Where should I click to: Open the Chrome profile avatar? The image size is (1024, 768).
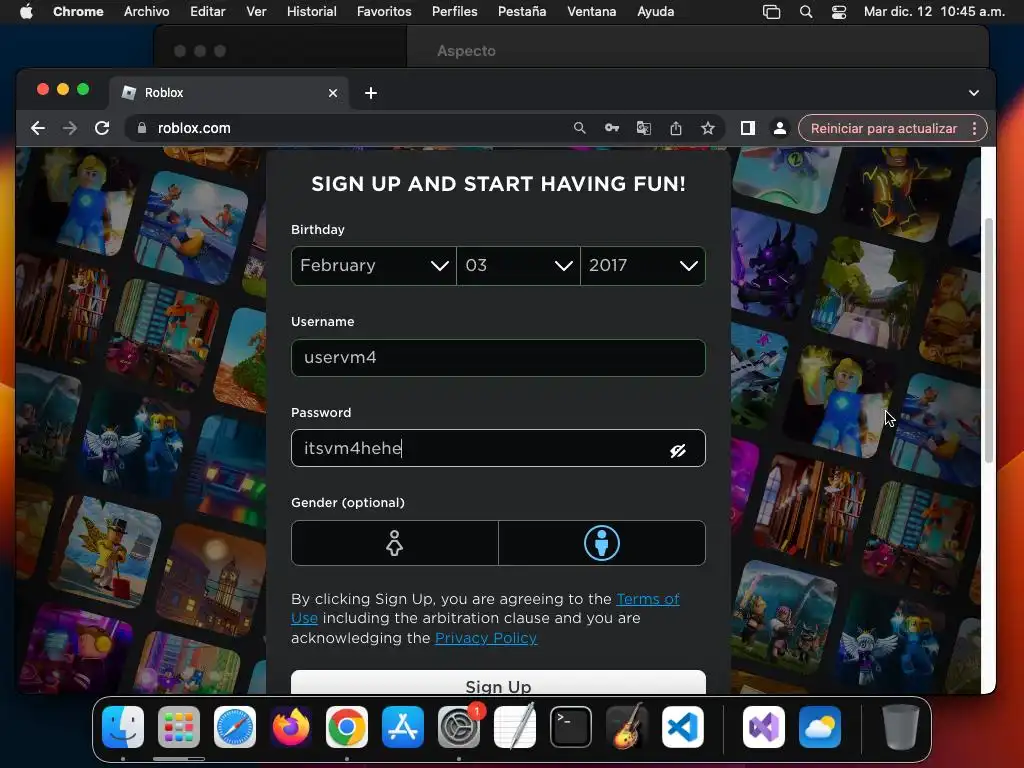(780, 128)
